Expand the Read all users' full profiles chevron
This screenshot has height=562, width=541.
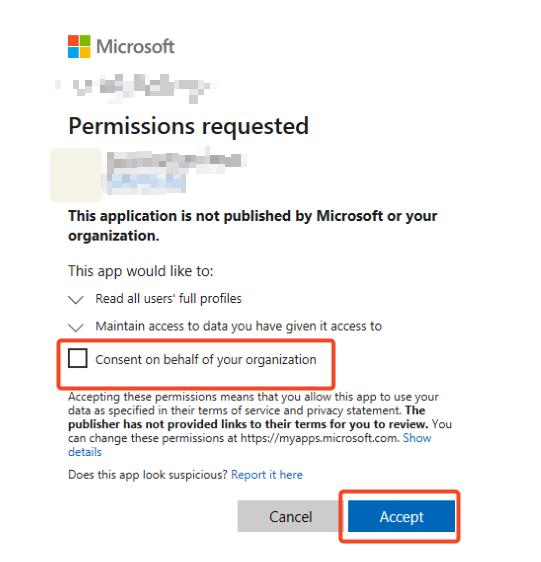(x=76, y=299)
